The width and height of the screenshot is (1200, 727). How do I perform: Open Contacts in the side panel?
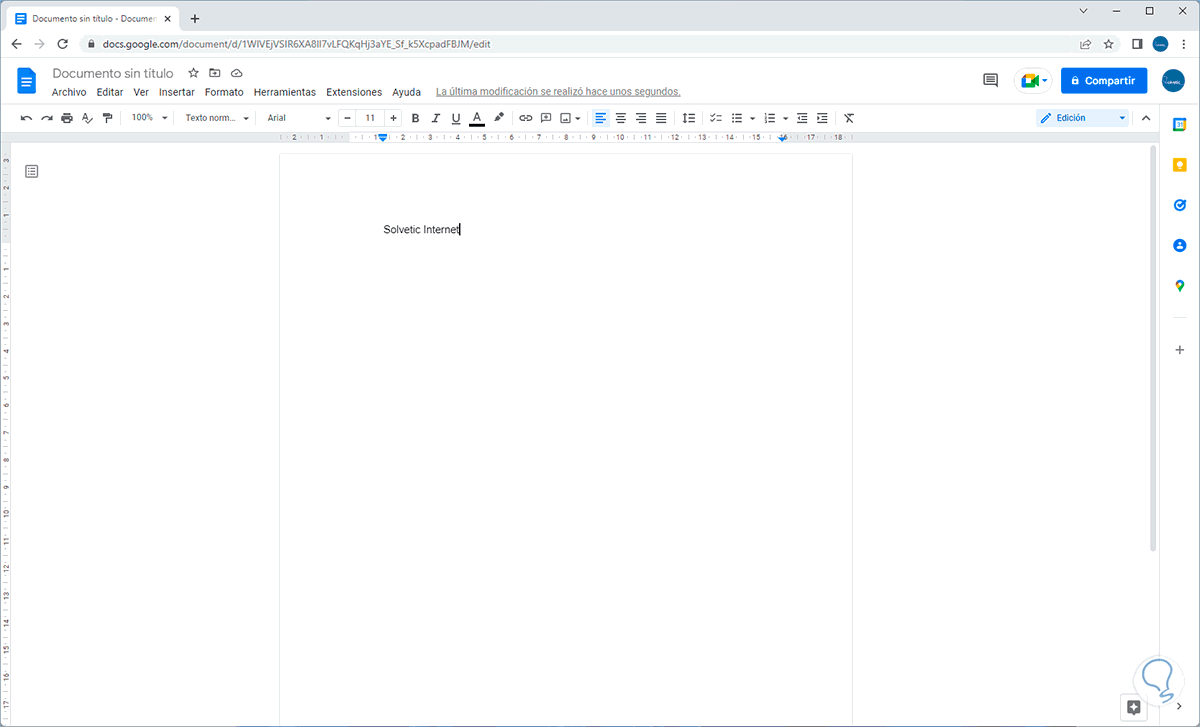pos(1180,245)
